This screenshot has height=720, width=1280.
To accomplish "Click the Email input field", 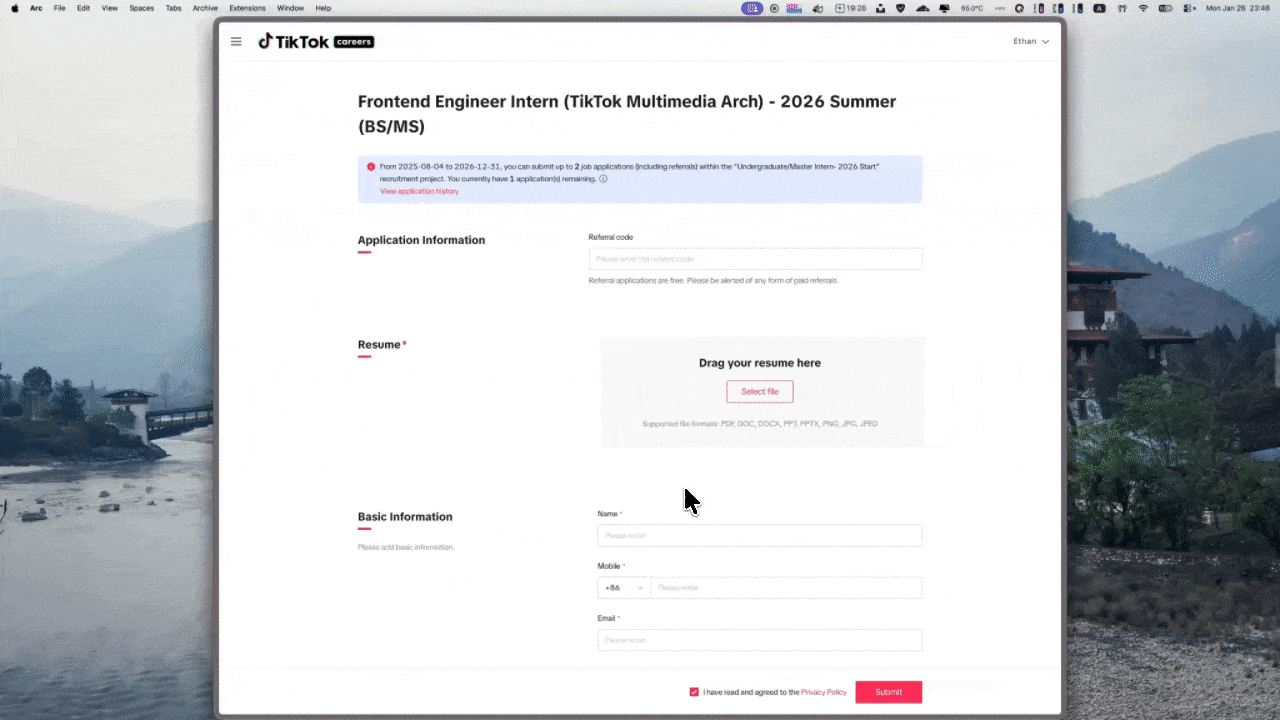I will click(759, 640).
